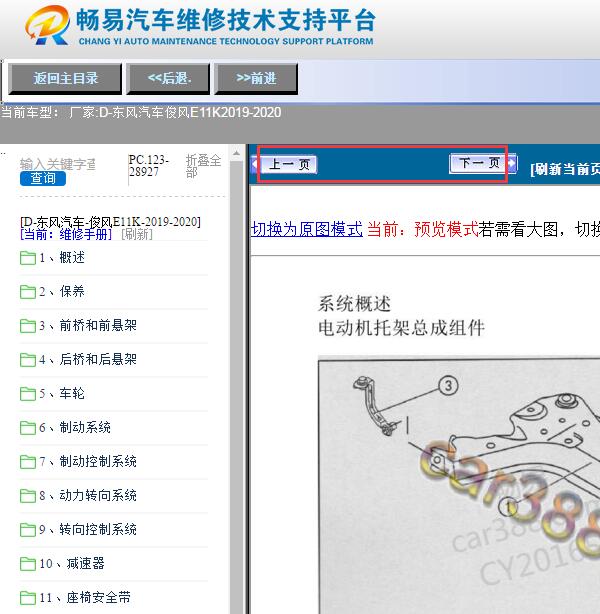
Task: Click [D-东风汽车-俊风E11K-2019-2020] sidebar title
Action: pos(110,222)
